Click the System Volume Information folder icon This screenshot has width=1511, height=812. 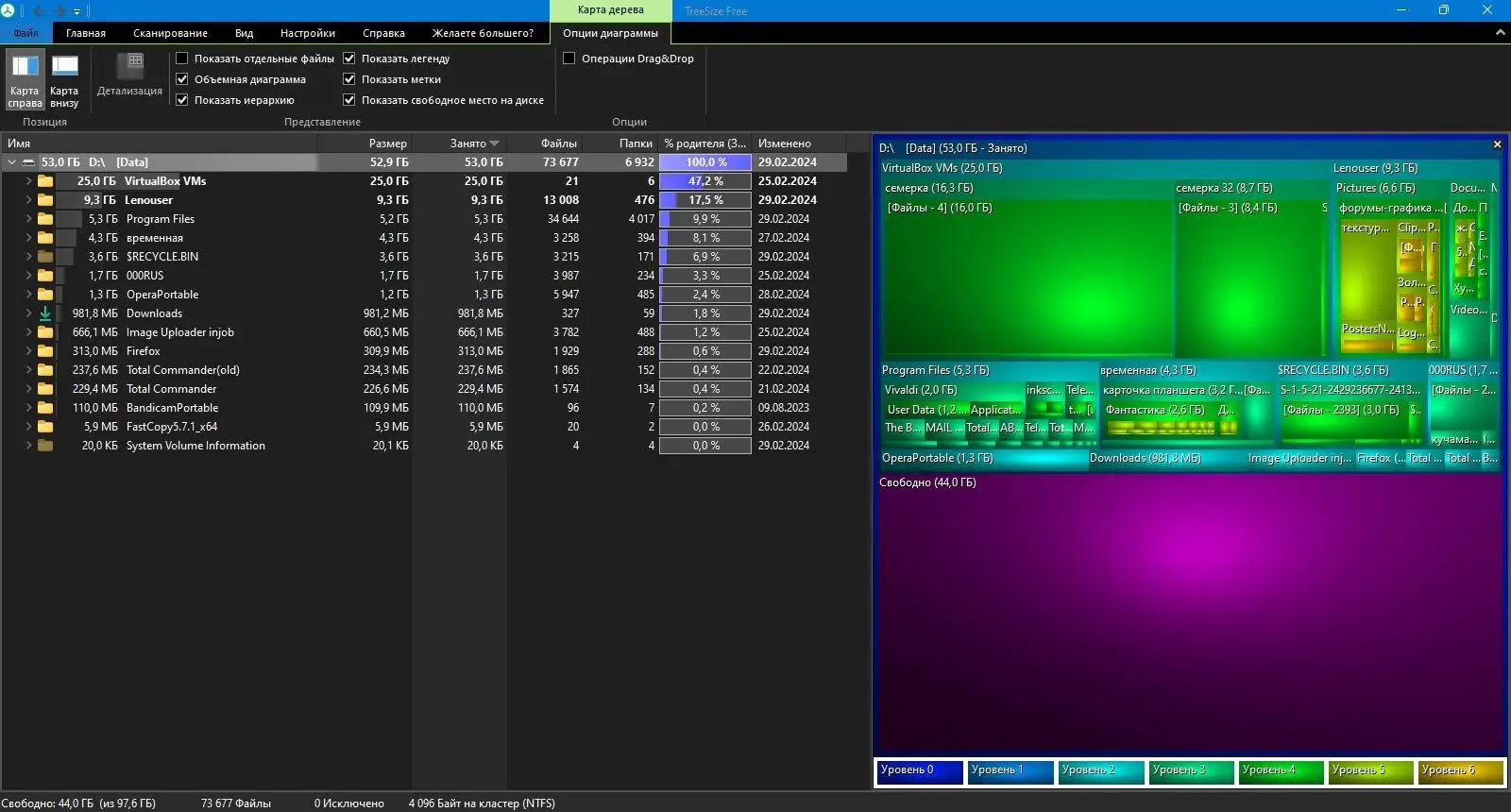click(x=45, y=446)
